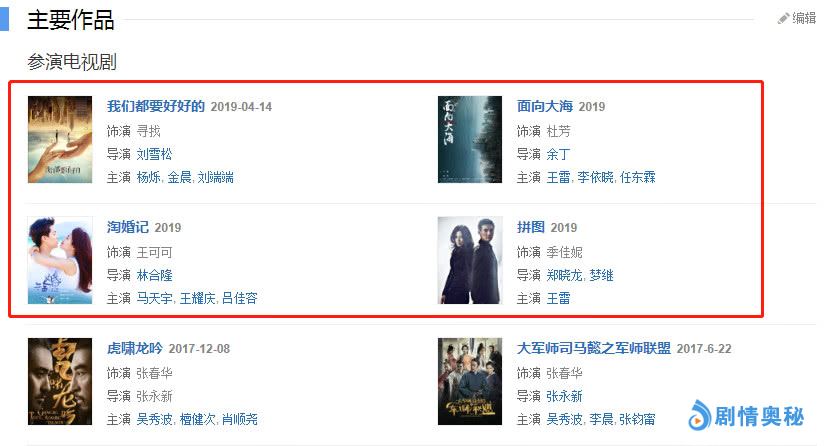The width and height of the screenshot is (832, 446).
Task: Open the 军师联盟 poster thumbnail
Action: tap(470, 381)
